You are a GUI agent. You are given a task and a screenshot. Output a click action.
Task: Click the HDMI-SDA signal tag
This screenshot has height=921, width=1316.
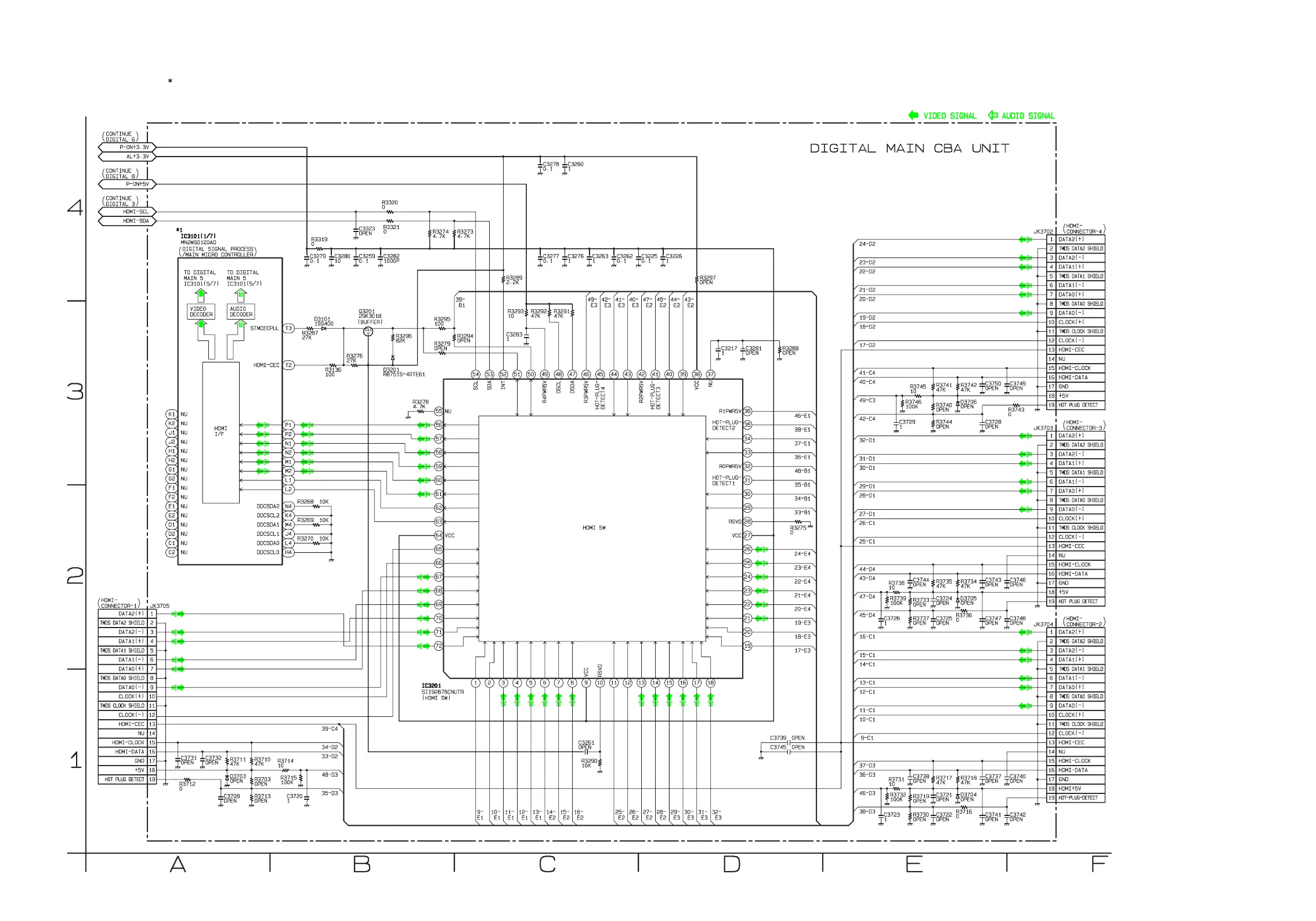coord(127,221)
